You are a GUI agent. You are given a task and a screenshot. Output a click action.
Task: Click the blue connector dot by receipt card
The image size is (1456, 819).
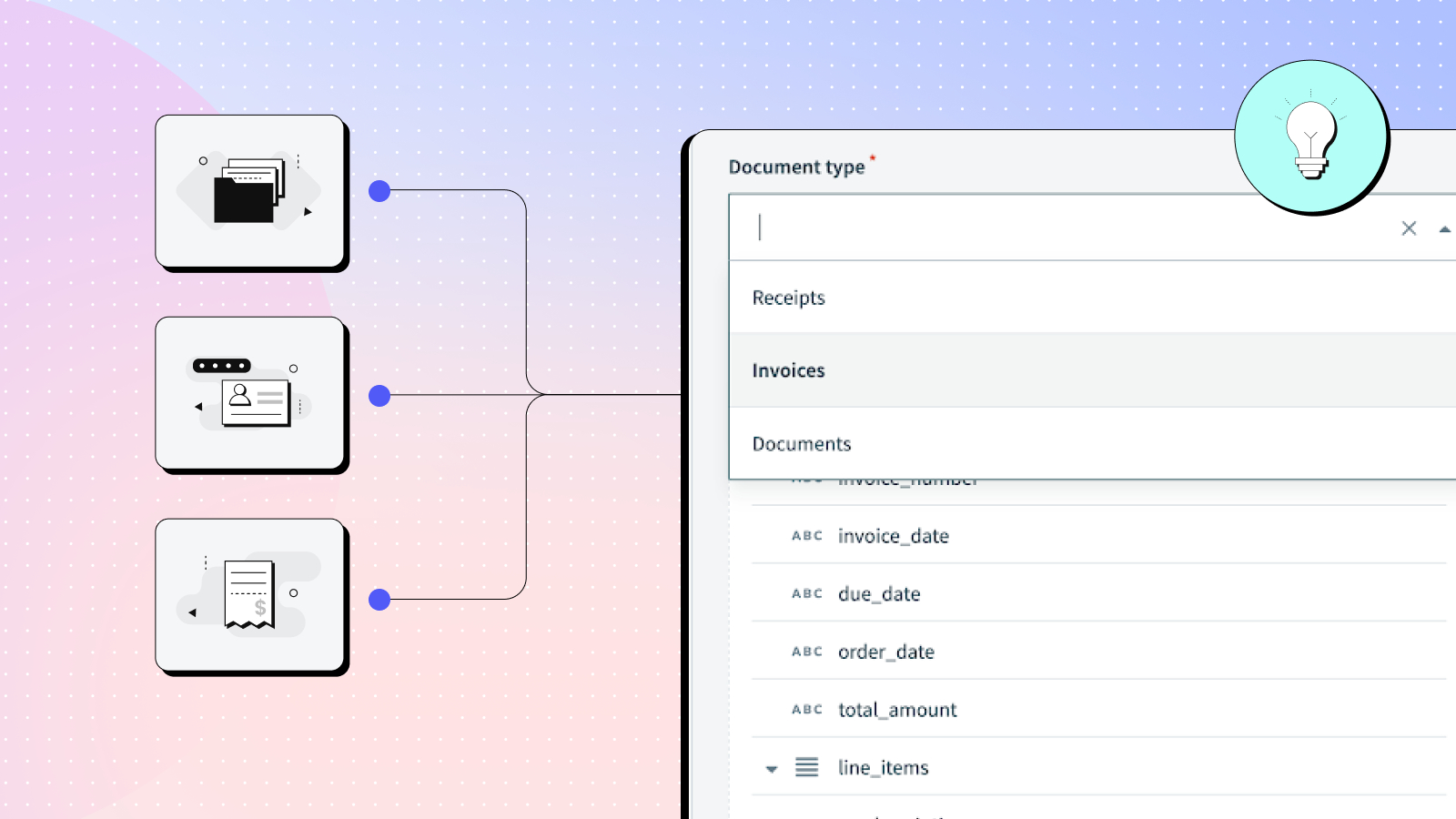pos(379,600)
